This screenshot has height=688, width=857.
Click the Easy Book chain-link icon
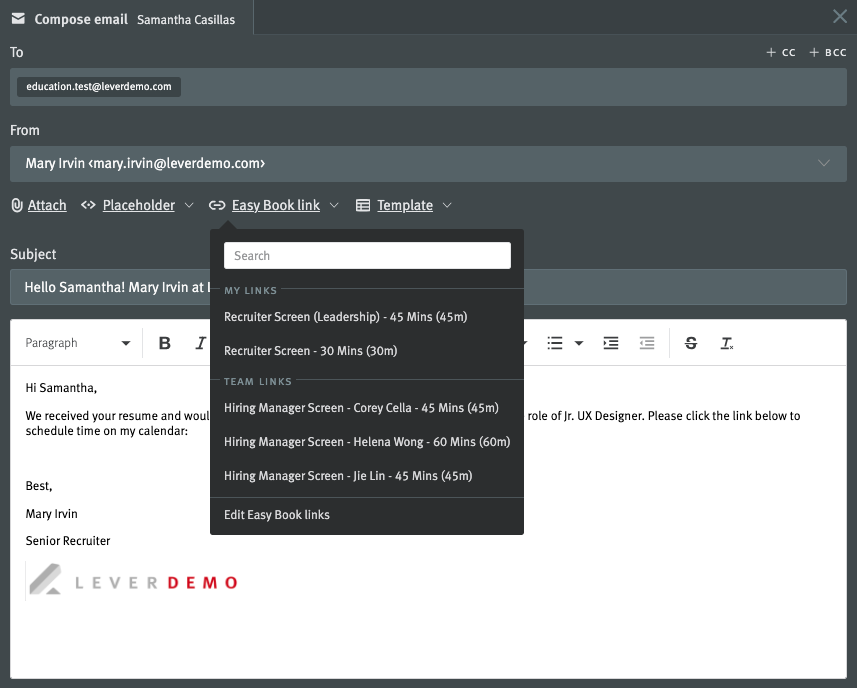pyautogui.click(x=217, y=205)
